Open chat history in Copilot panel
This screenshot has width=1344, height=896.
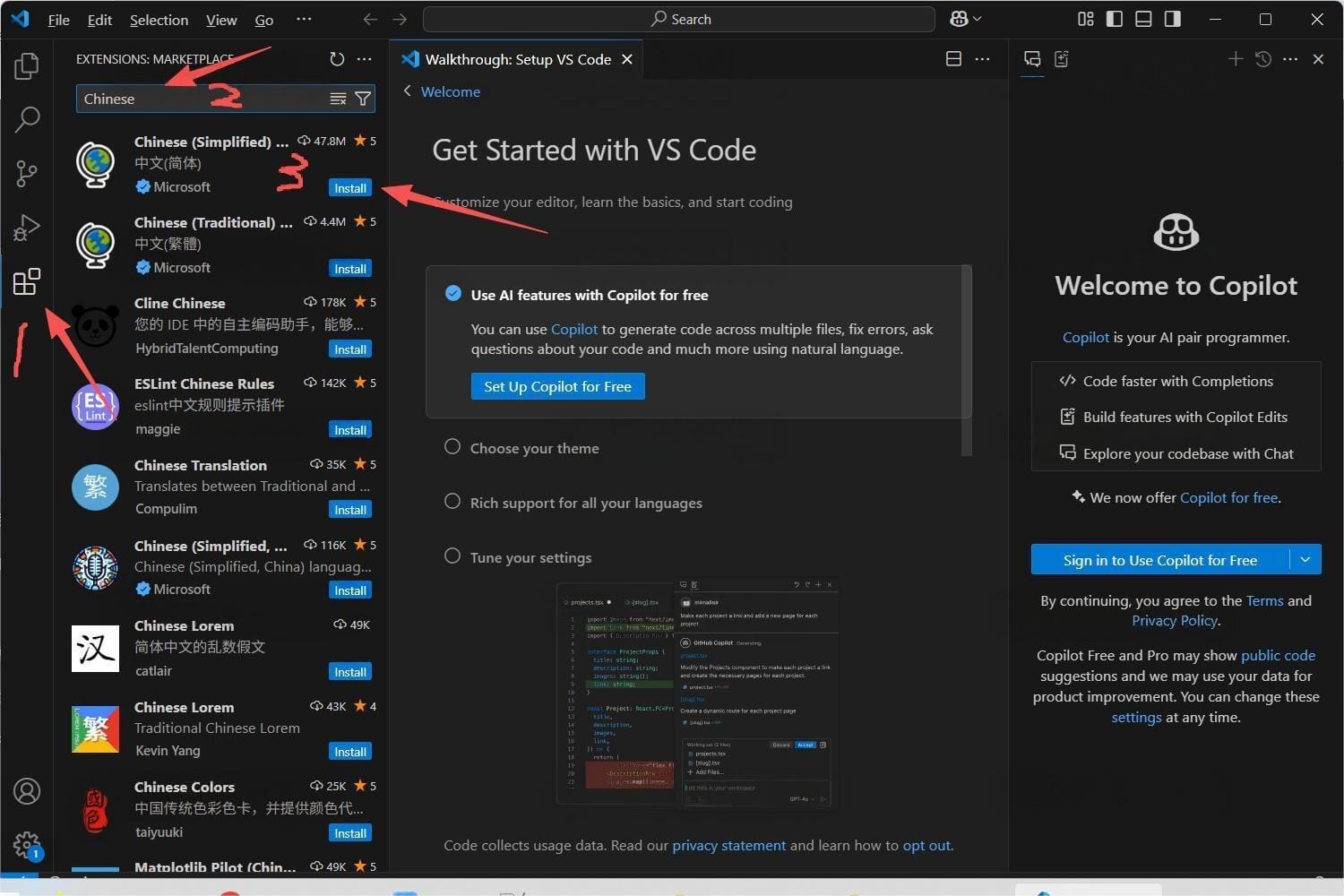(1263, 59)
